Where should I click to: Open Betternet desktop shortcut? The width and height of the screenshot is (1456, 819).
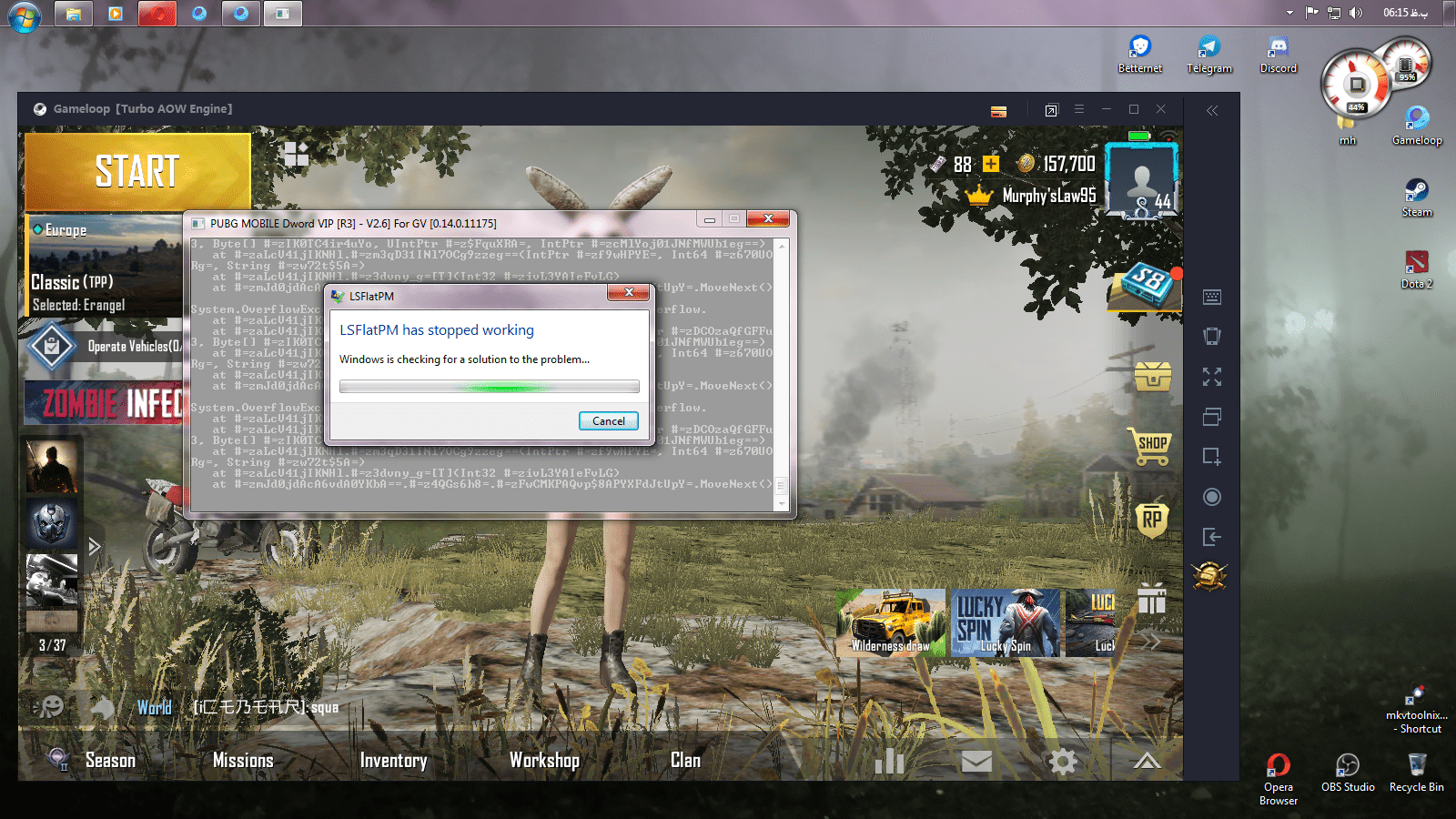click(1140, 55)
